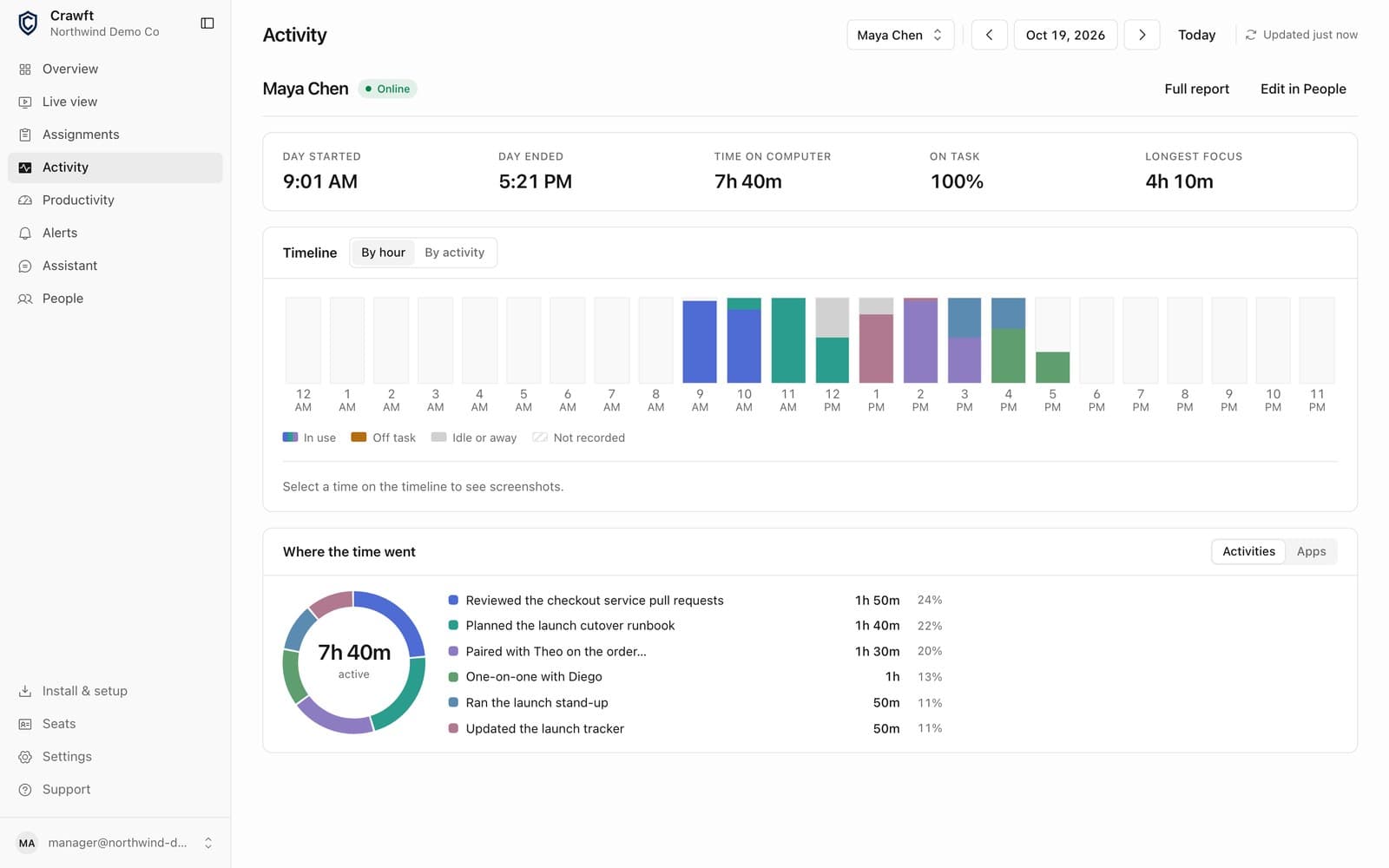Click the MA account avatar

(28, 843)
